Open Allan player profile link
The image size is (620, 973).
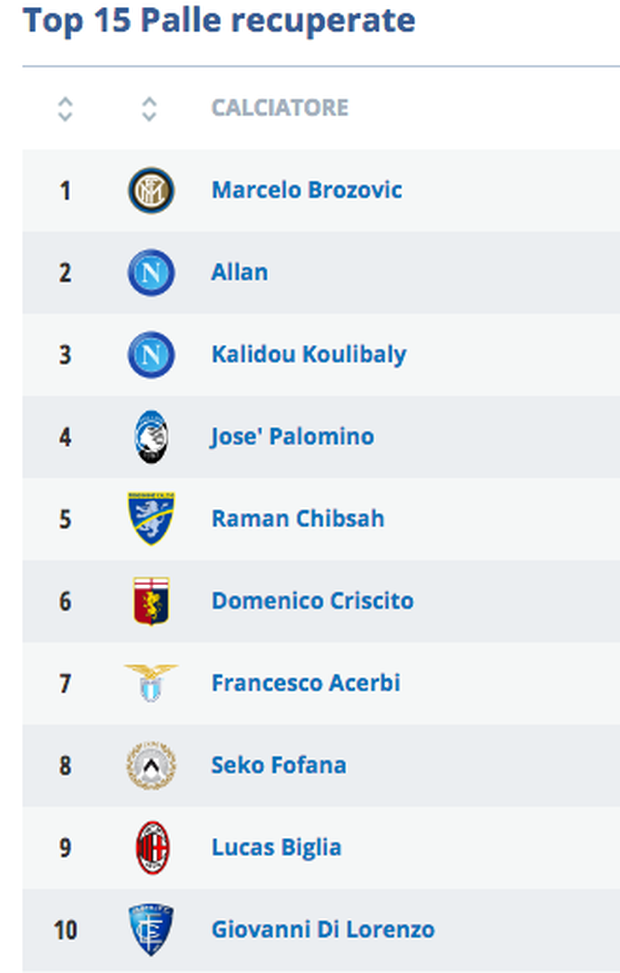pyautogui.click(x=239, y=272)
